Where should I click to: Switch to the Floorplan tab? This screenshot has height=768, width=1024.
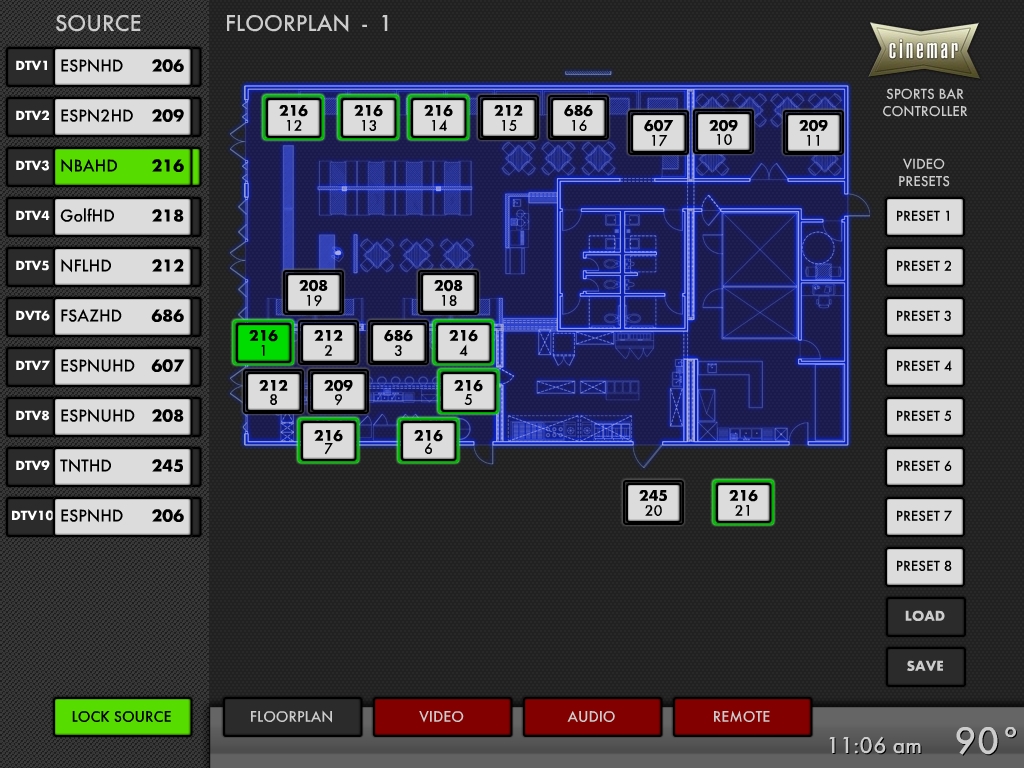292,716
